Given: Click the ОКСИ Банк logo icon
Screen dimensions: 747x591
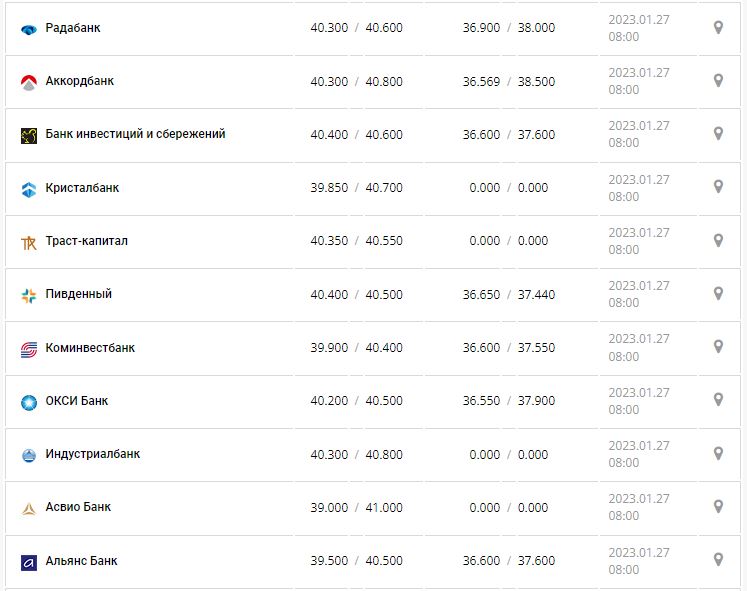Looking at the screenshot, I should [x=28, y=402].
